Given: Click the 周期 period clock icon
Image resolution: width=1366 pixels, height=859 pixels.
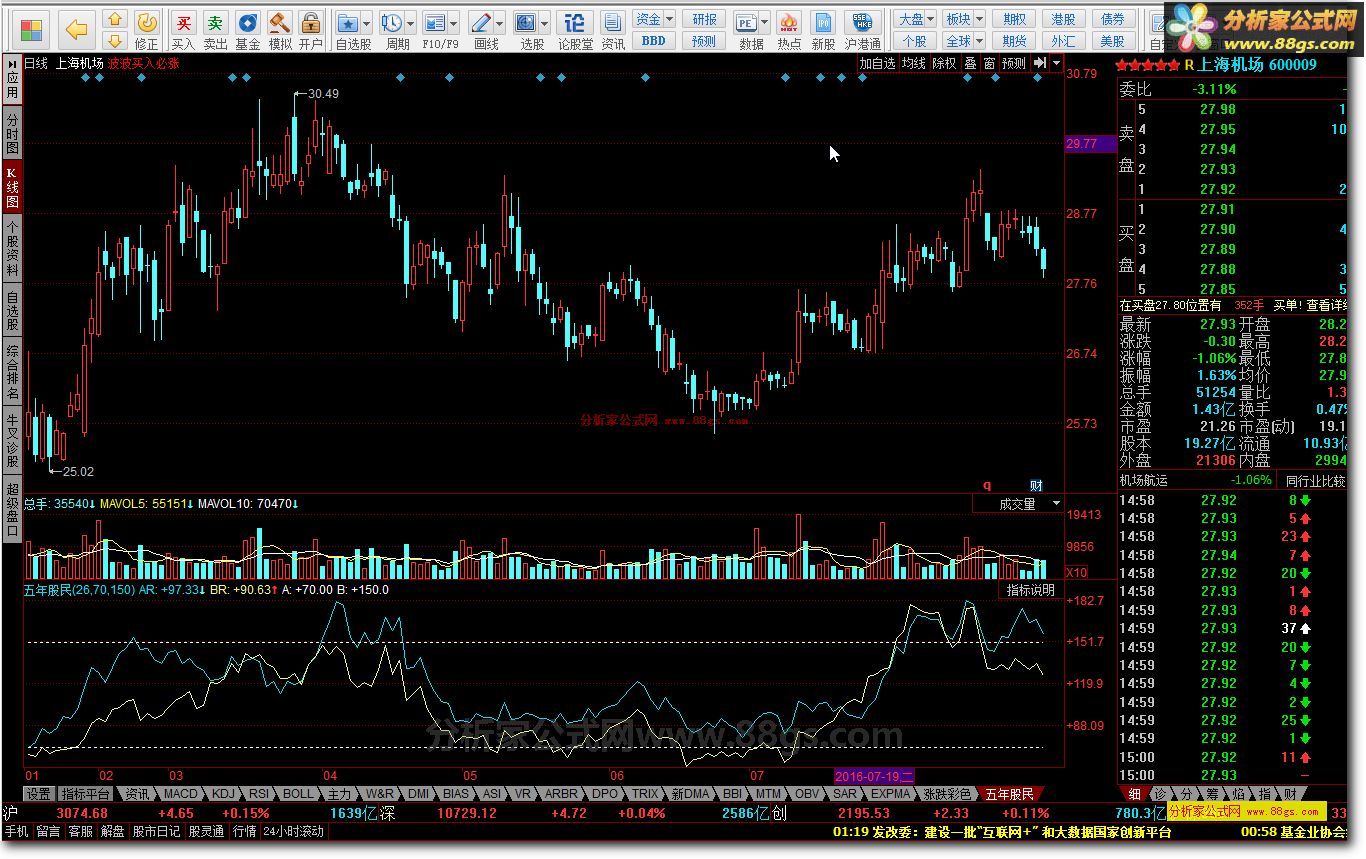Looking at the screenshot, I should pyautogui.click(x=392, y=22).
